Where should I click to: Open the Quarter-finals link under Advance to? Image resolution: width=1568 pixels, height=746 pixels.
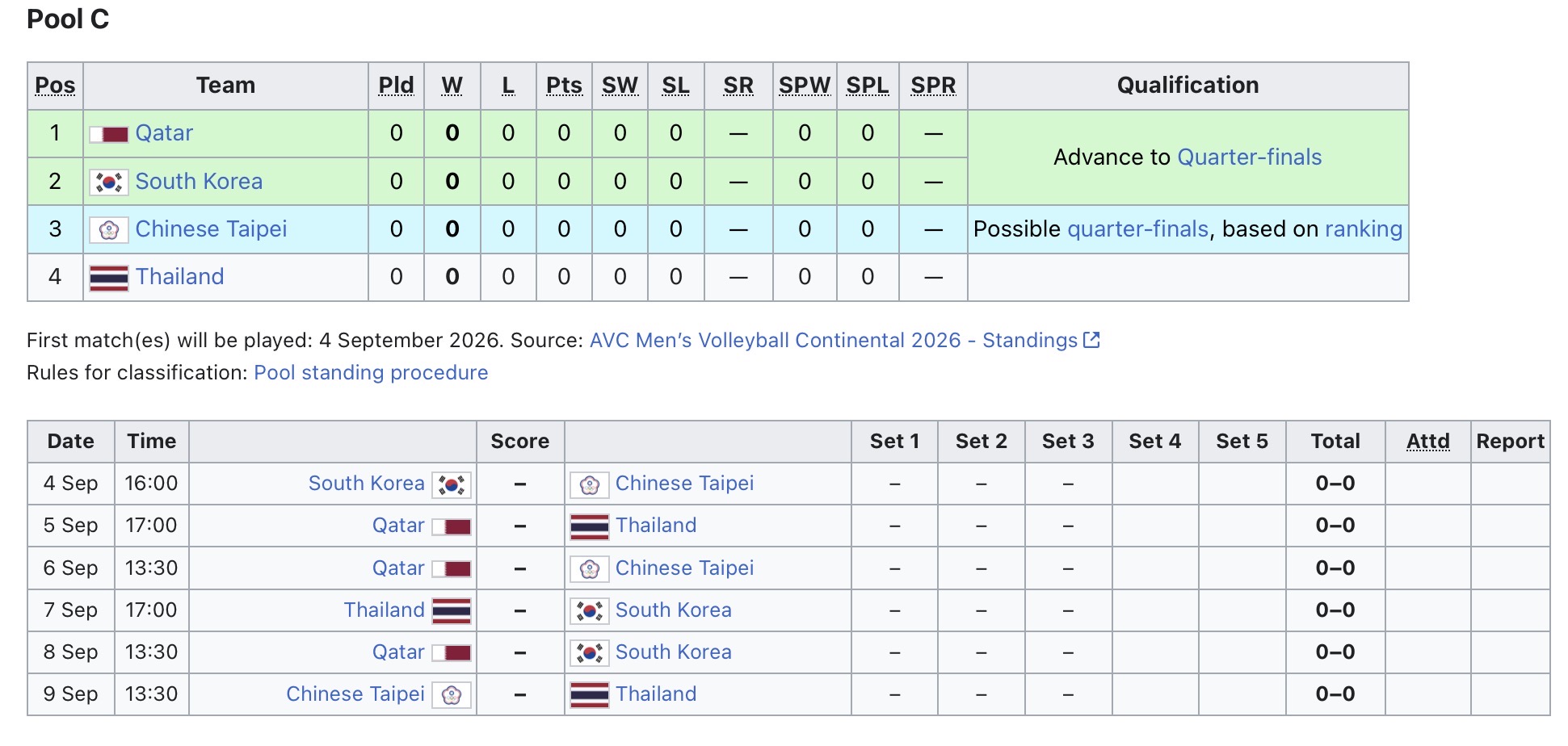(x=1250, y=157)
